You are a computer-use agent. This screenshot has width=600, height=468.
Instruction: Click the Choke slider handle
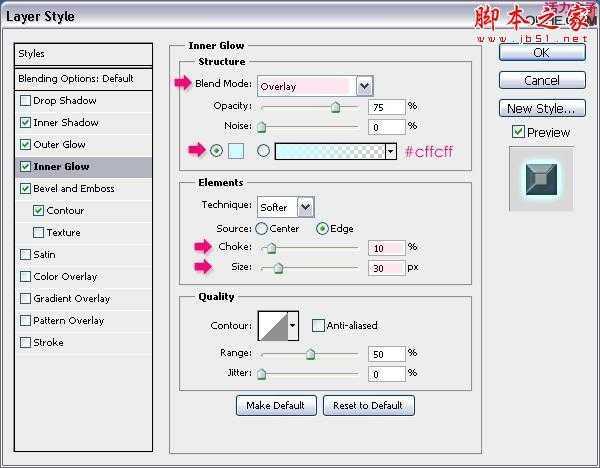pyautogui.click(x=271, y=248)
